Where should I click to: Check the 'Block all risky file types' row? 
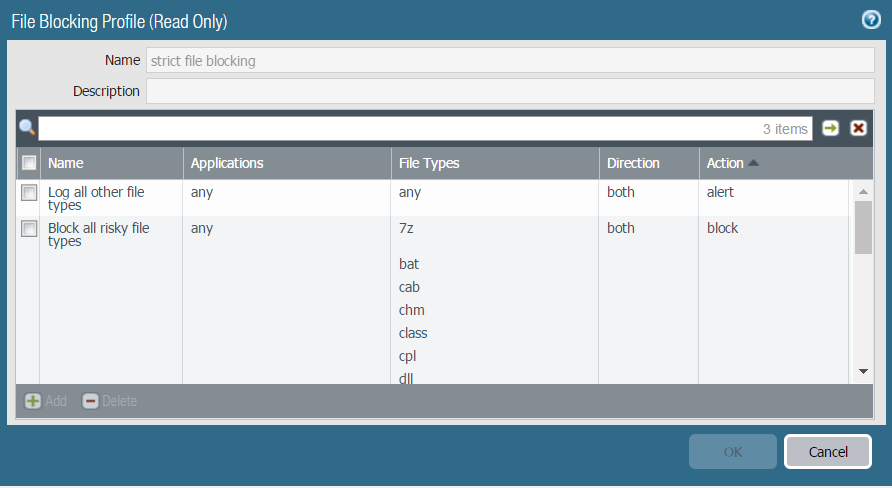click(x=29, y=229)
